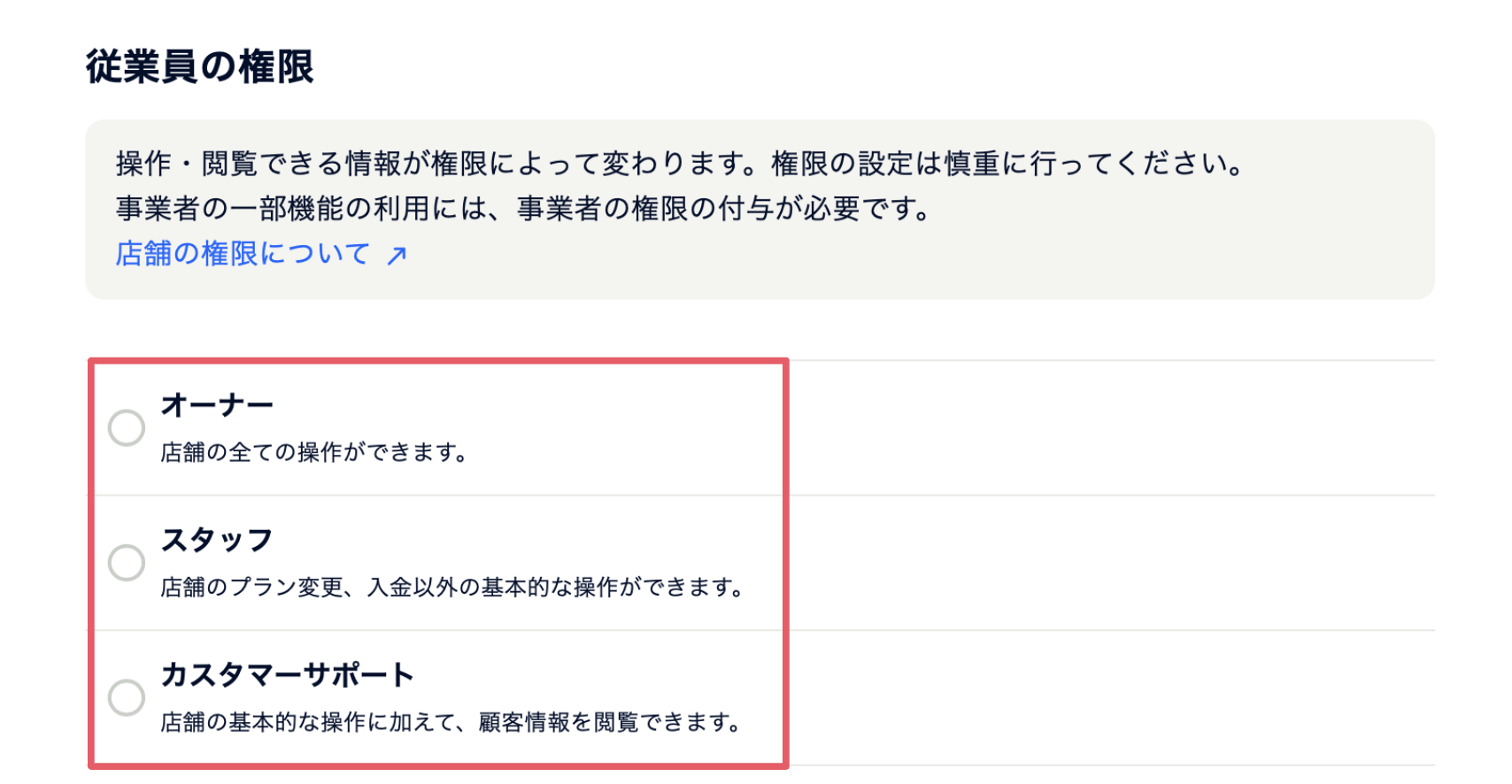Click the phrase 事業者の権限の付与が必要です。

coord(724,209)
